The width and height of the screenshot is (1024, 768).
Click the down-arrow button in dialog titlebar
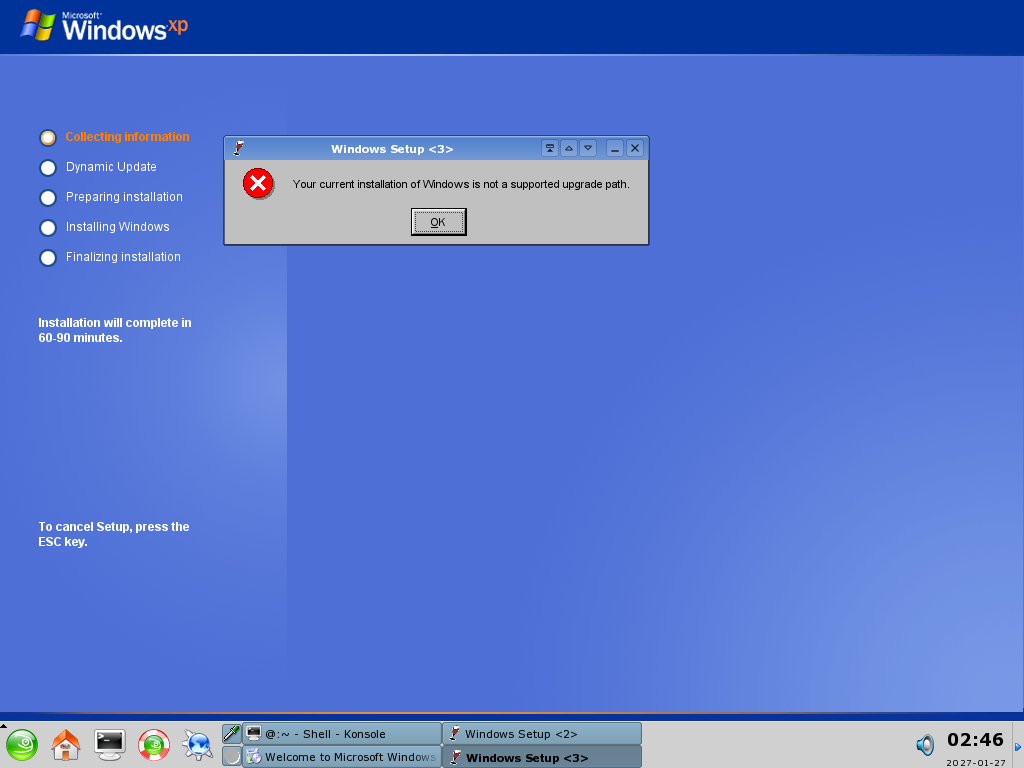point(588,148)
